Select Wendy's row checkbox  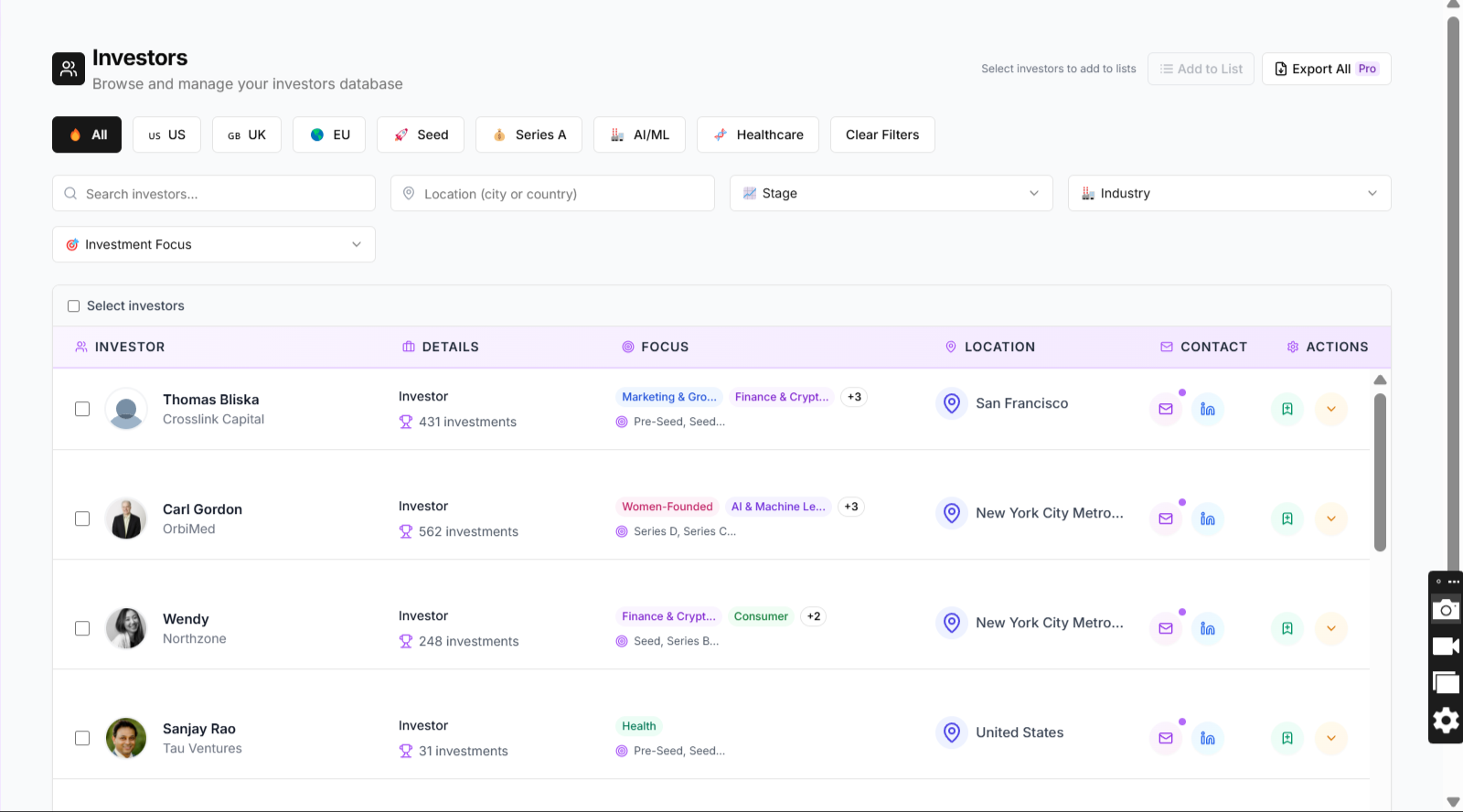point(82,628)
